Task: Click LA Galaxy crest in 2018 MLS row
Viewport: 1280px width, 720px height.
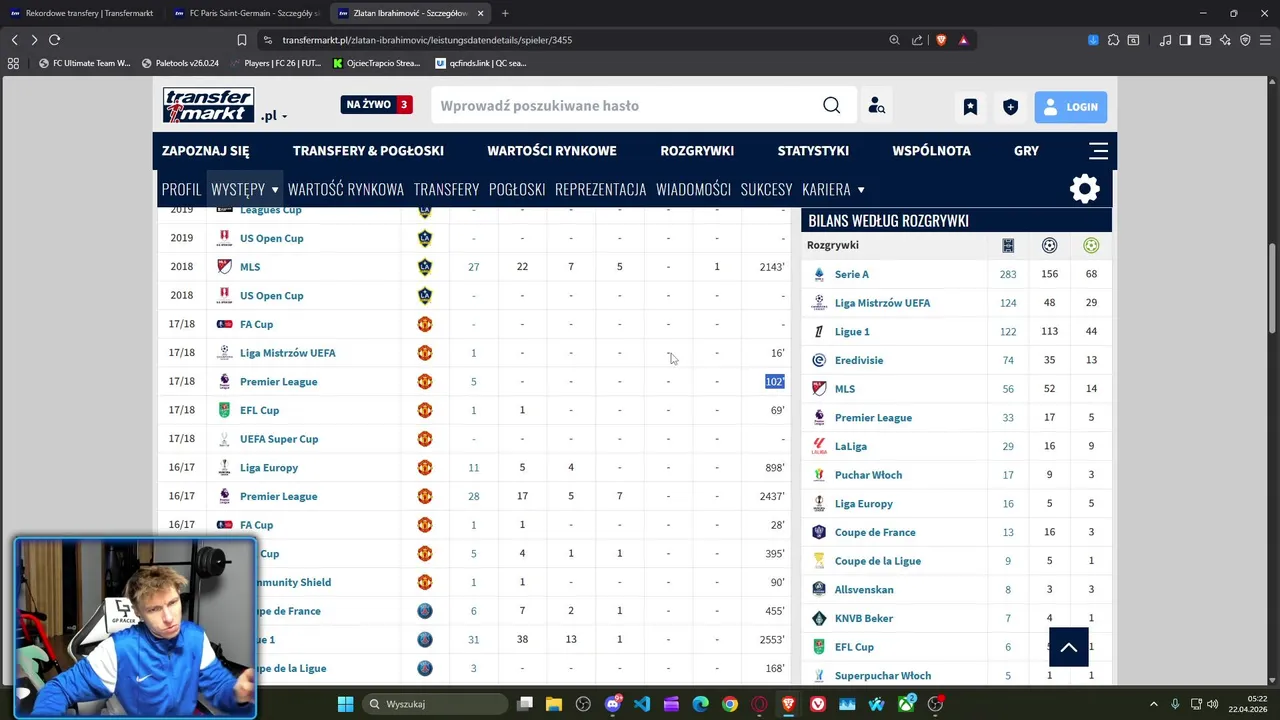Action: [425, 267]
